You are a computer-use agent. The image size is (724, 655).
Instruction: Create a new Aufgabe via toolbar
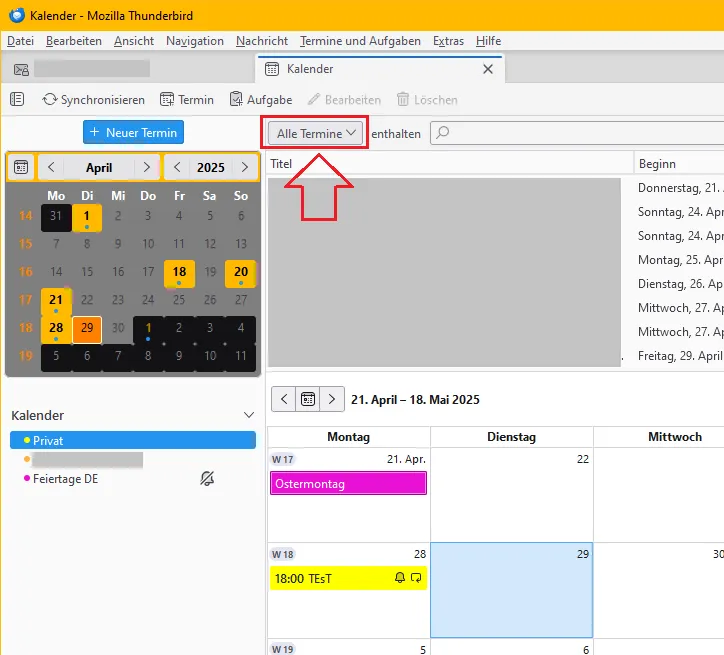[x=236, y=99]
